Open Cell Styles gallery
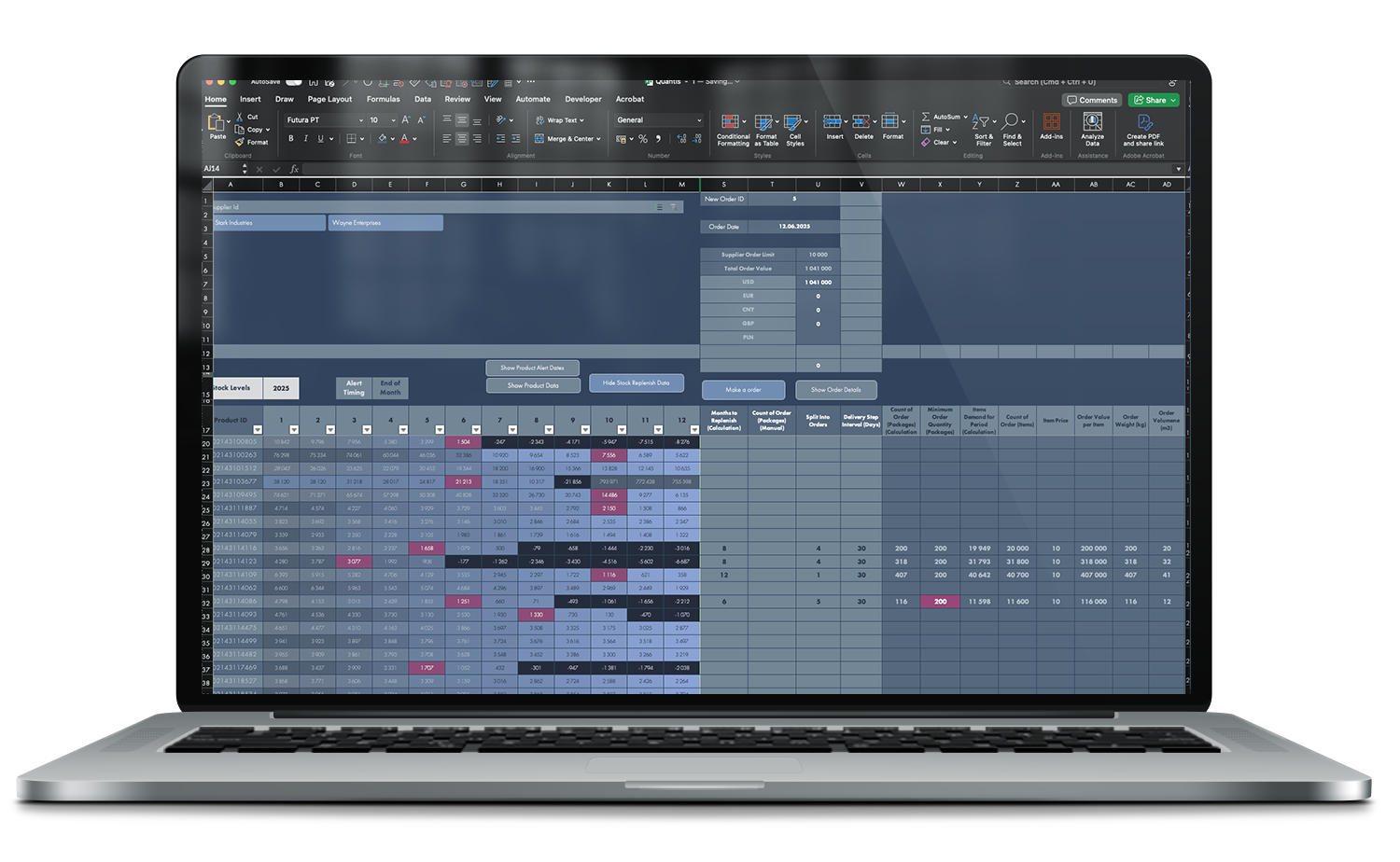Viewport: 1400px width, 862px height. coord(795,130)
